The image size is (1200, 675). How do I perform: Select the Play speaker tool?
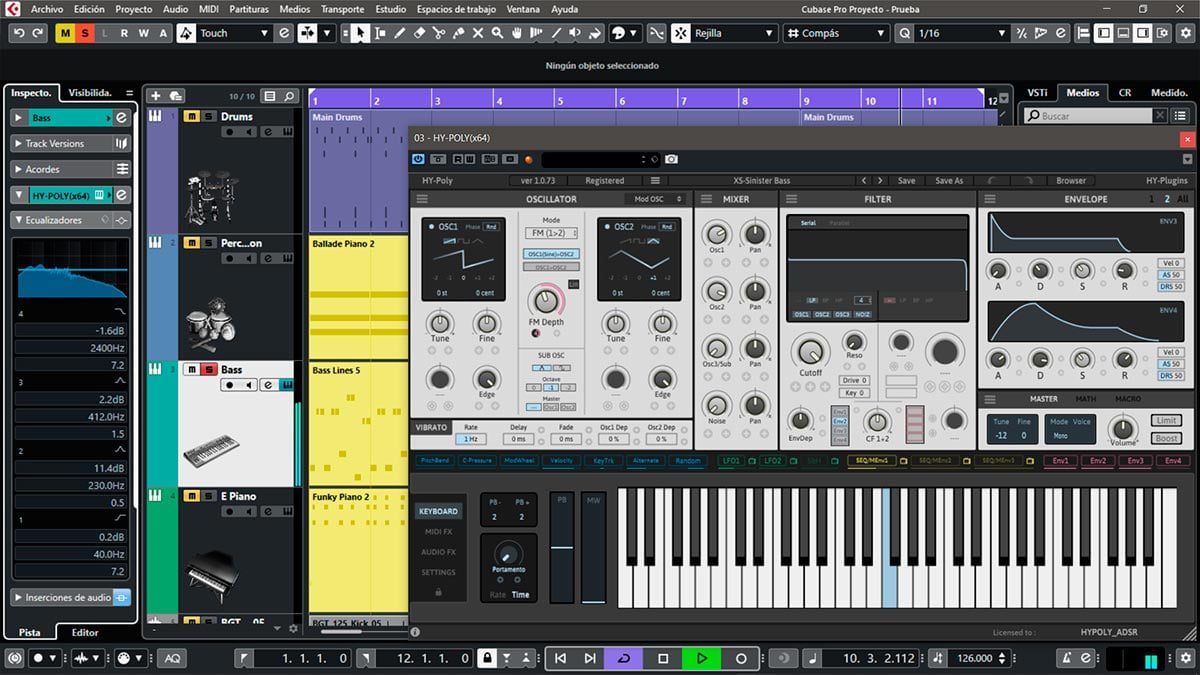[x=575, y=33]
